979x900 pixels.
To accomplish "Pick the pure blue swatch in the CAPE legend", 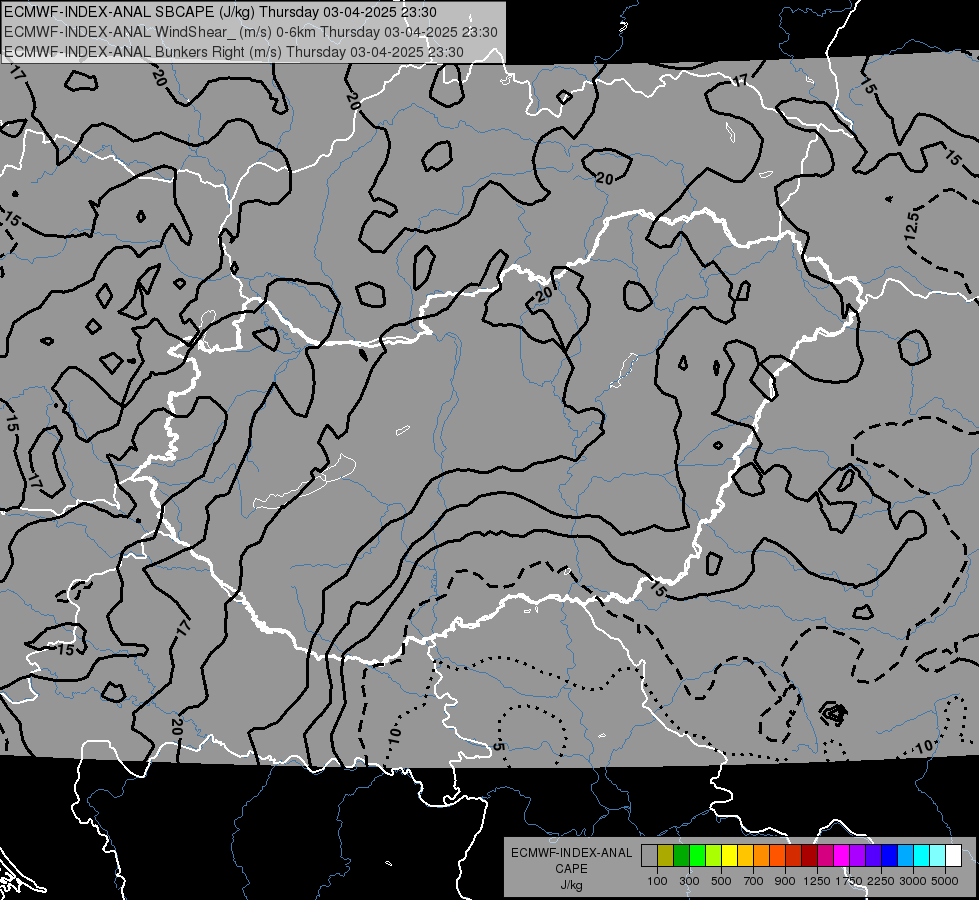I will pyautogui.click(x=890, y=856).
